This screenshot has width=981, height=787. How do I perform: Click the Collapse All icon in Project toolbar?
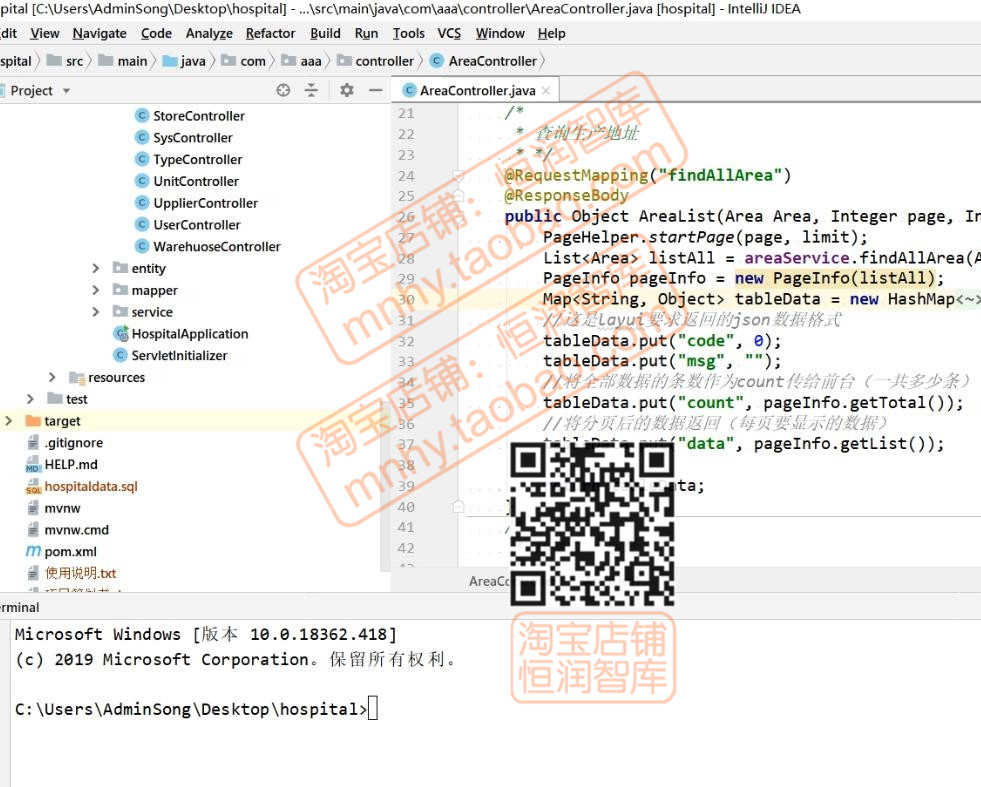[311, 90]
